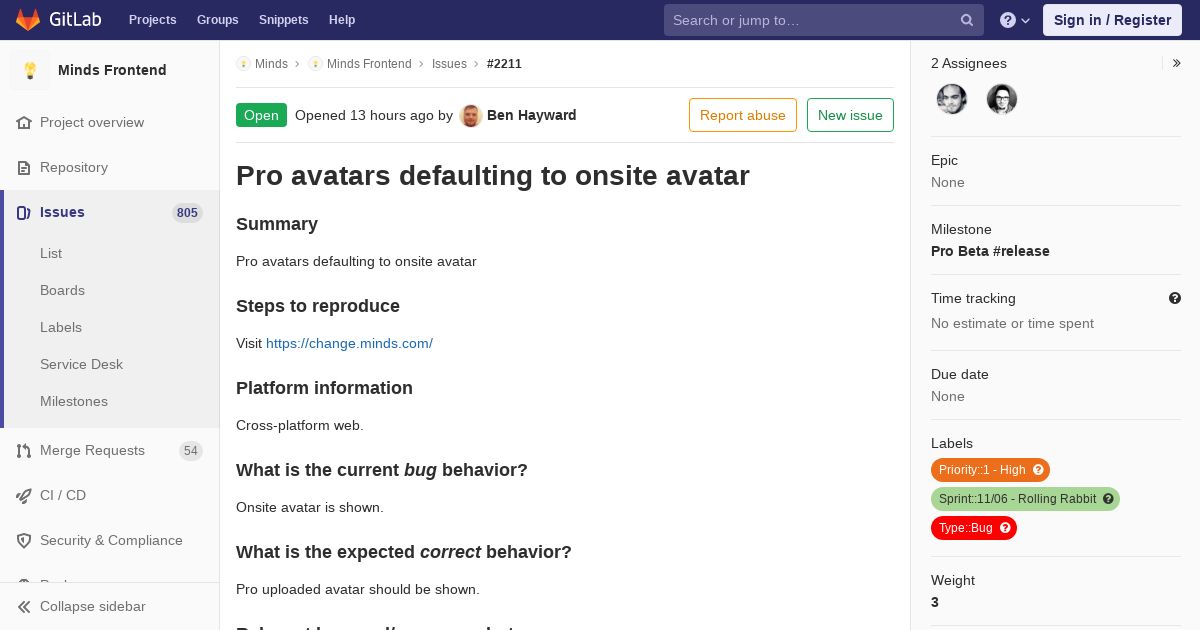Open the Help question mark menu
The height and width of the screenshot is (630, 1200).
coord(1015,20)
